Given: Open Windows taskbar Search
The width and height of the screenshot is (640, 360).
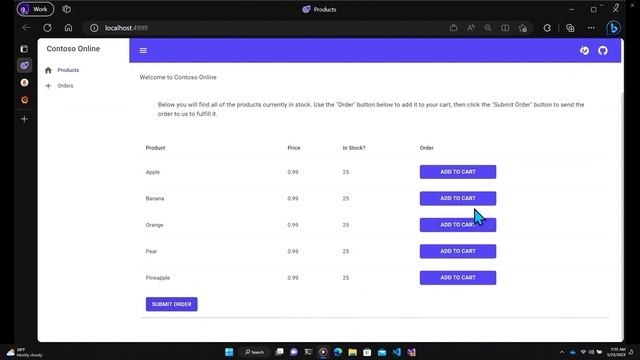Looking at the screenshot, I should pyautogui.click(x=255, y=352).
